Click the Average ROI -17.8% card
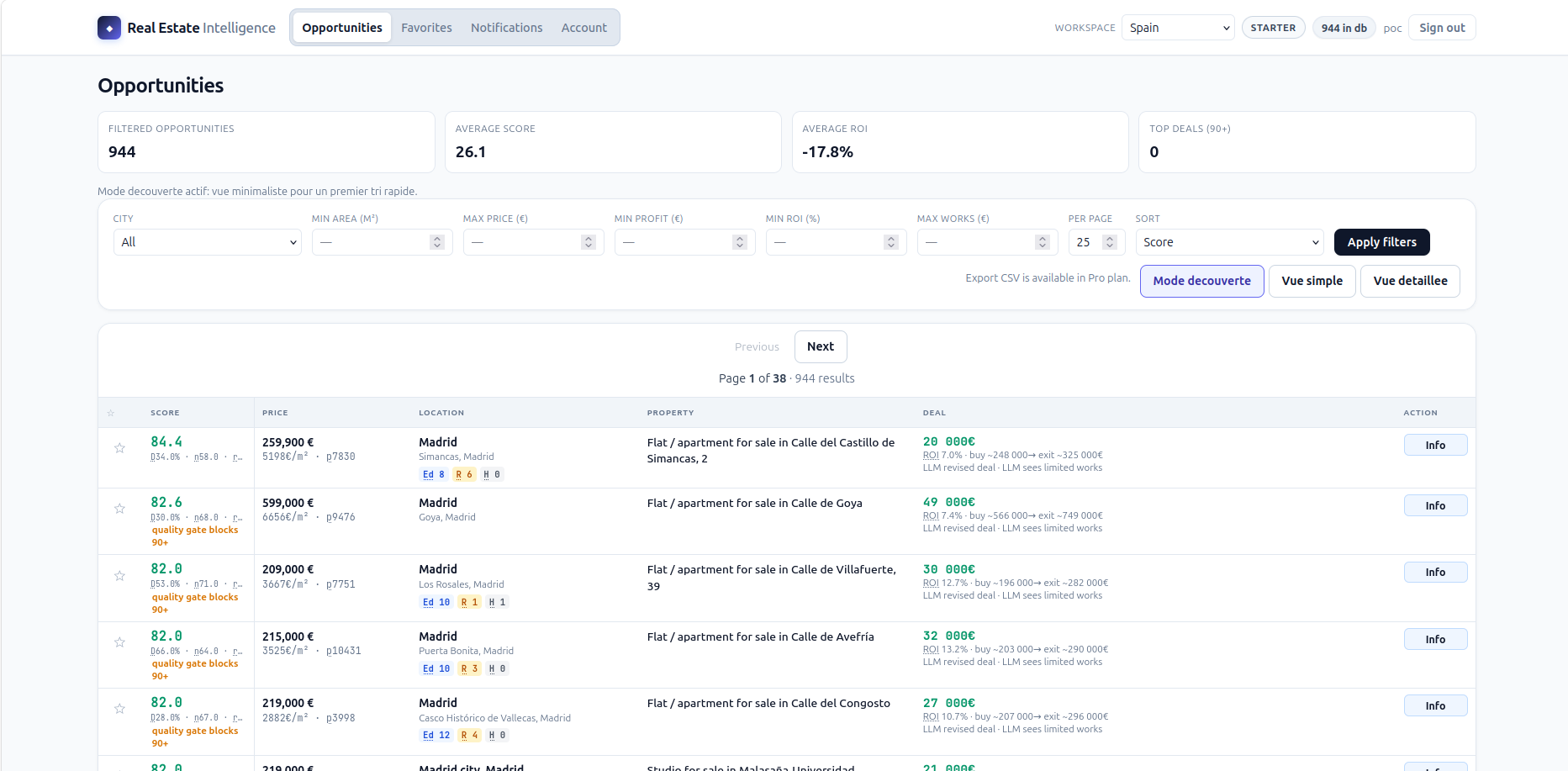The image size is (1568, 771). coord(959,142)
